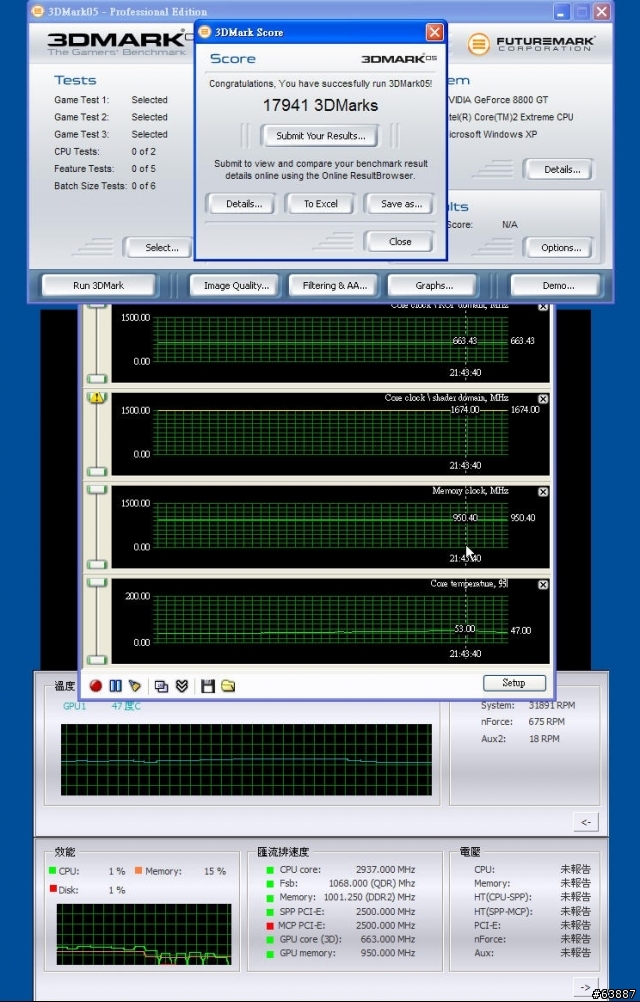Close the ROP domain core clock graph
640x1002 pixels.
tap(543, 307)
